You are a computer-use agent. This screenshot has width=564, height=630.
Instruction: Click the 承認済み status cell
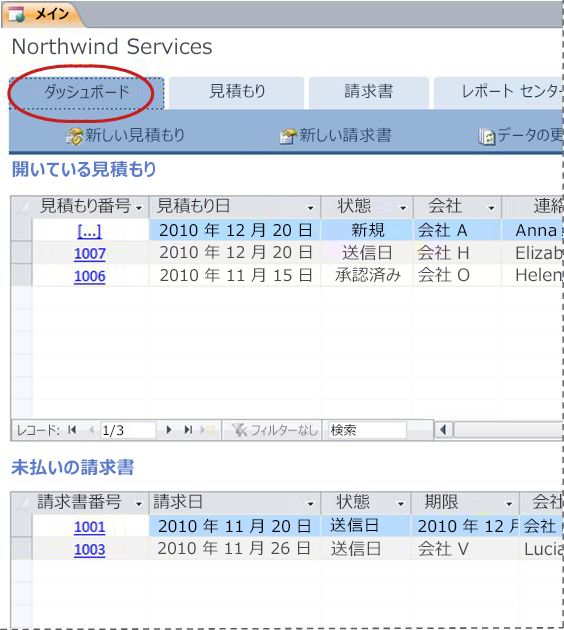(367, 275)
